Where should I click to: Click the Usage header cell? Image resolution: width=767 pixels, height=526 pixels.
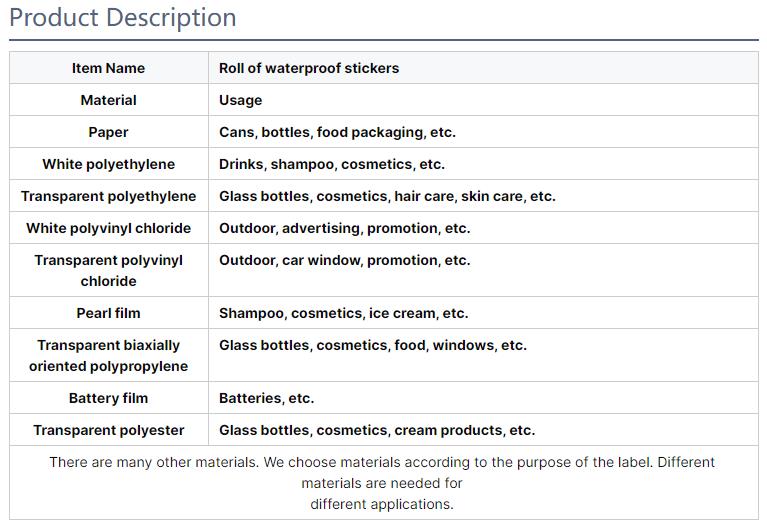[x=241, y=100]
